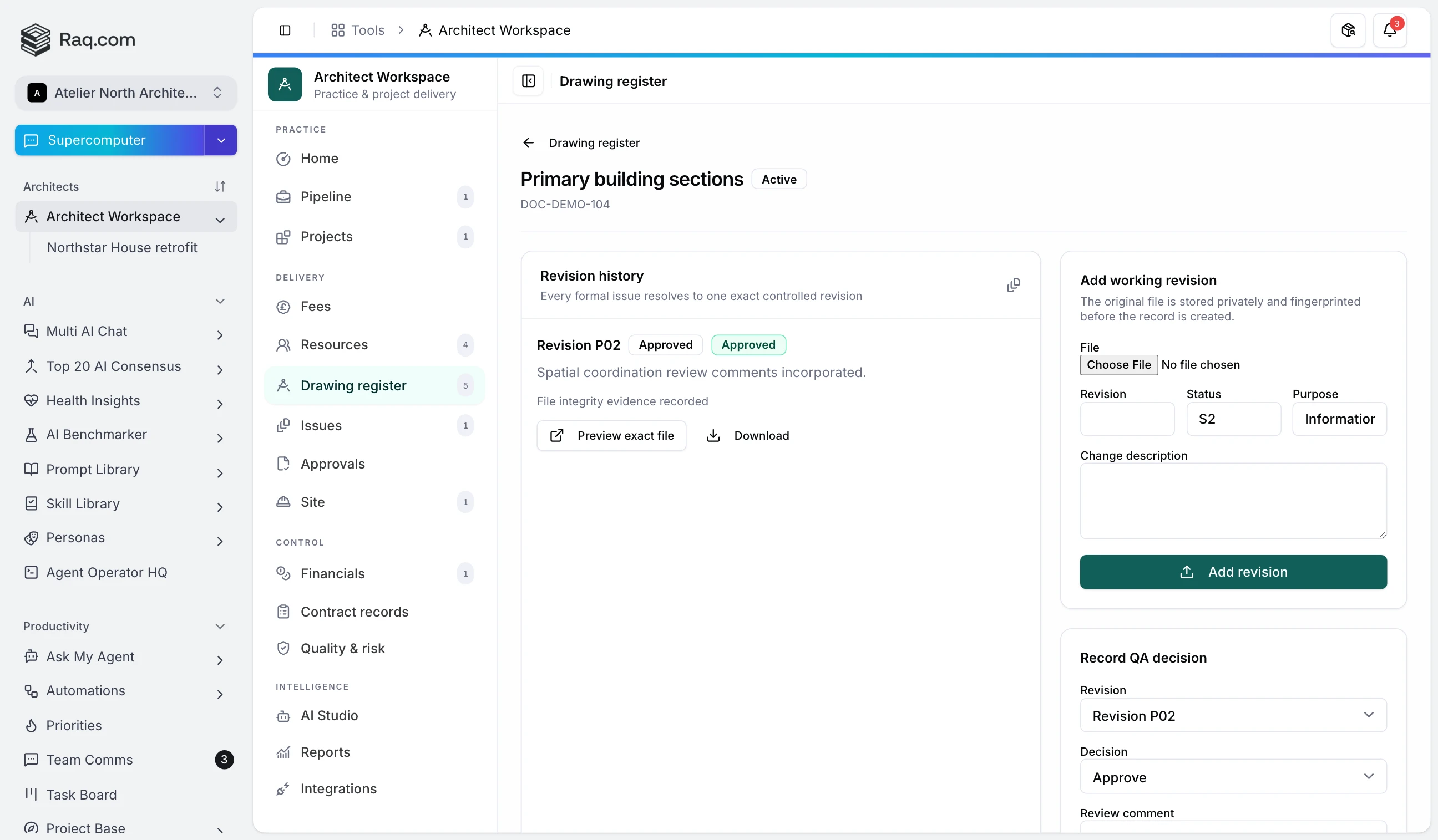
Task: Open the QA Revision P02 dropdown
Action: point(1233,716)
